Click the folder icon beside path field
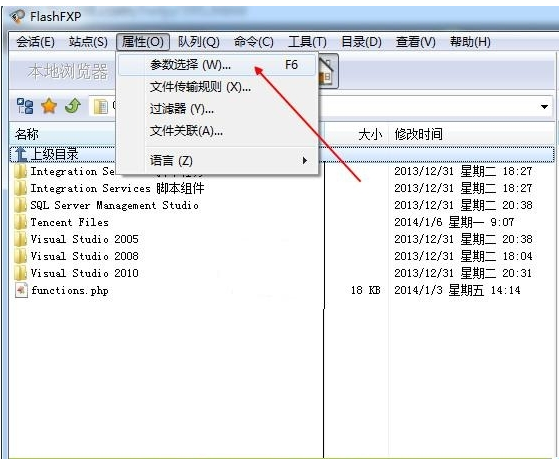Screen dimensions: 559x459 pyautogui.click(x=101, y=106)
